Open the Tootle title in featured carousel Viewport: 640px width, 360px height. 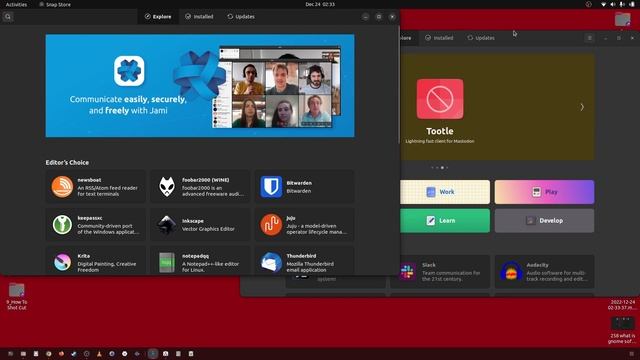tap(440, 131)
